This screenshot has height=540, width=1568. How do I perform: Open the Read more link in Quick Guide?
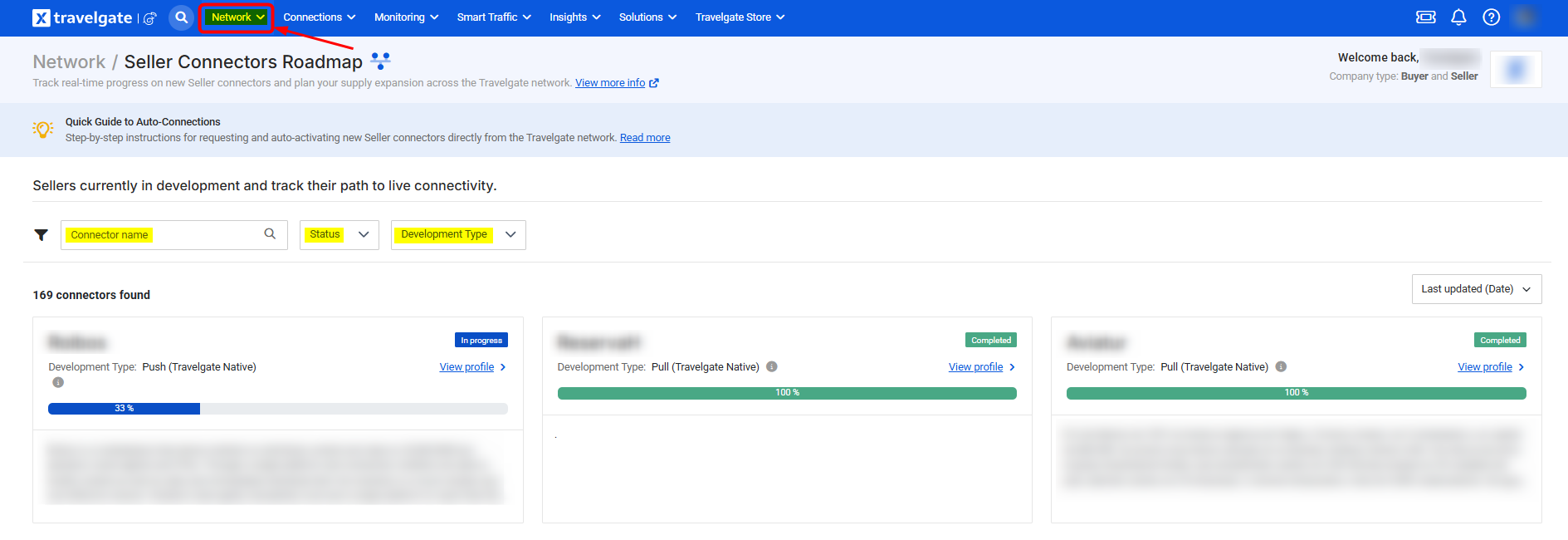[645, 138]
